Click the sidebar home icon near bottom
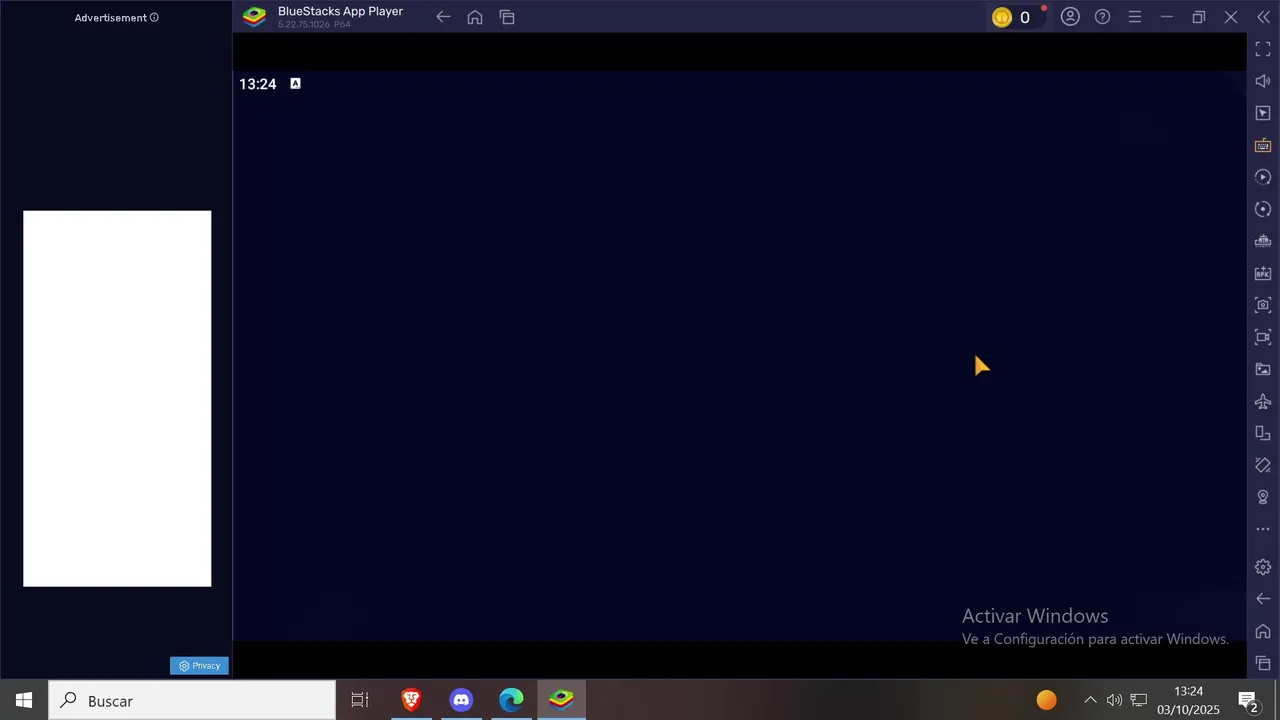 (1263, 631)
